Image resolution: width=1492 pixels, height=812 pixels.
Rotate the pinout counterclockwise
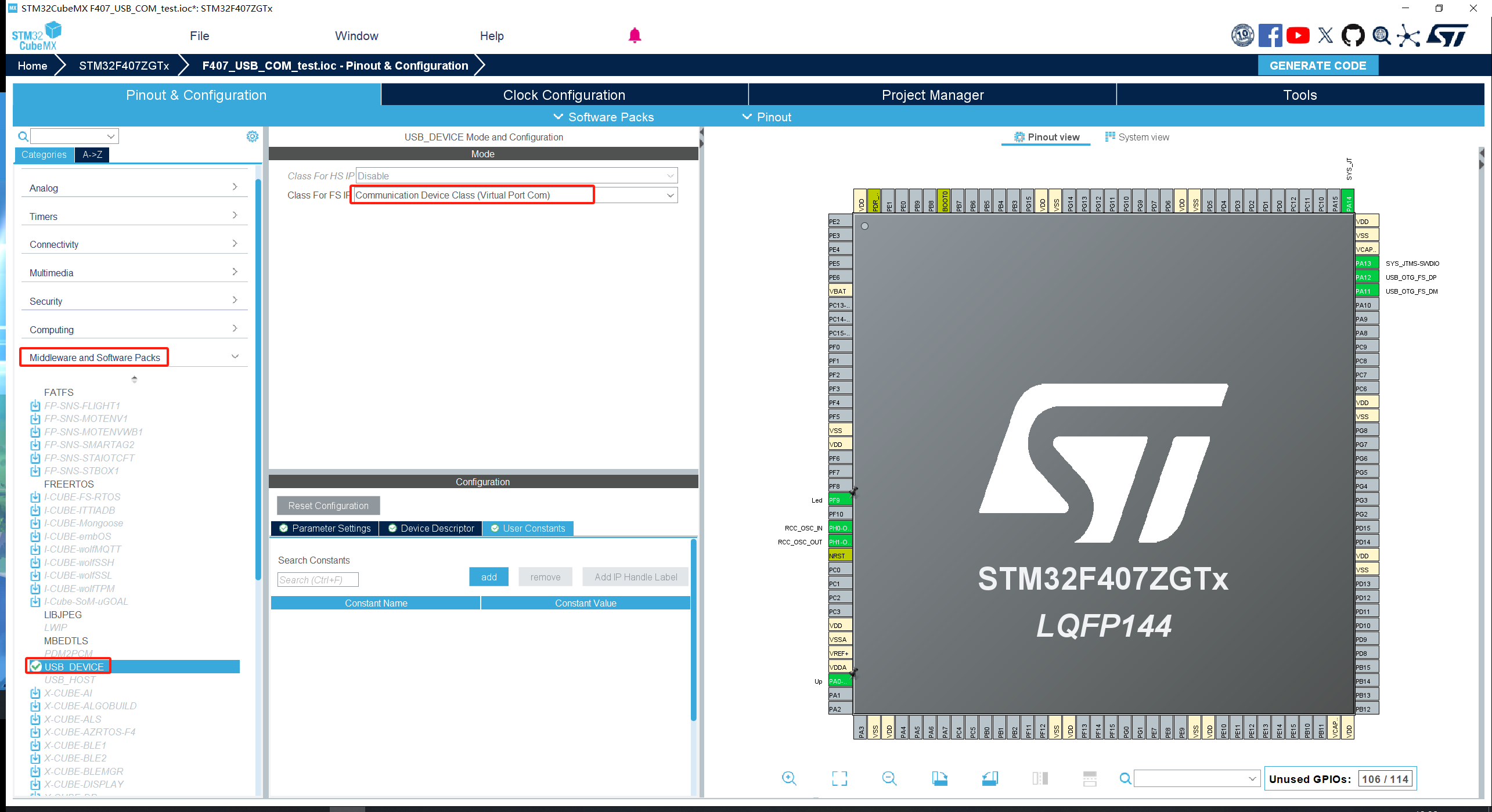click(990, 778)
